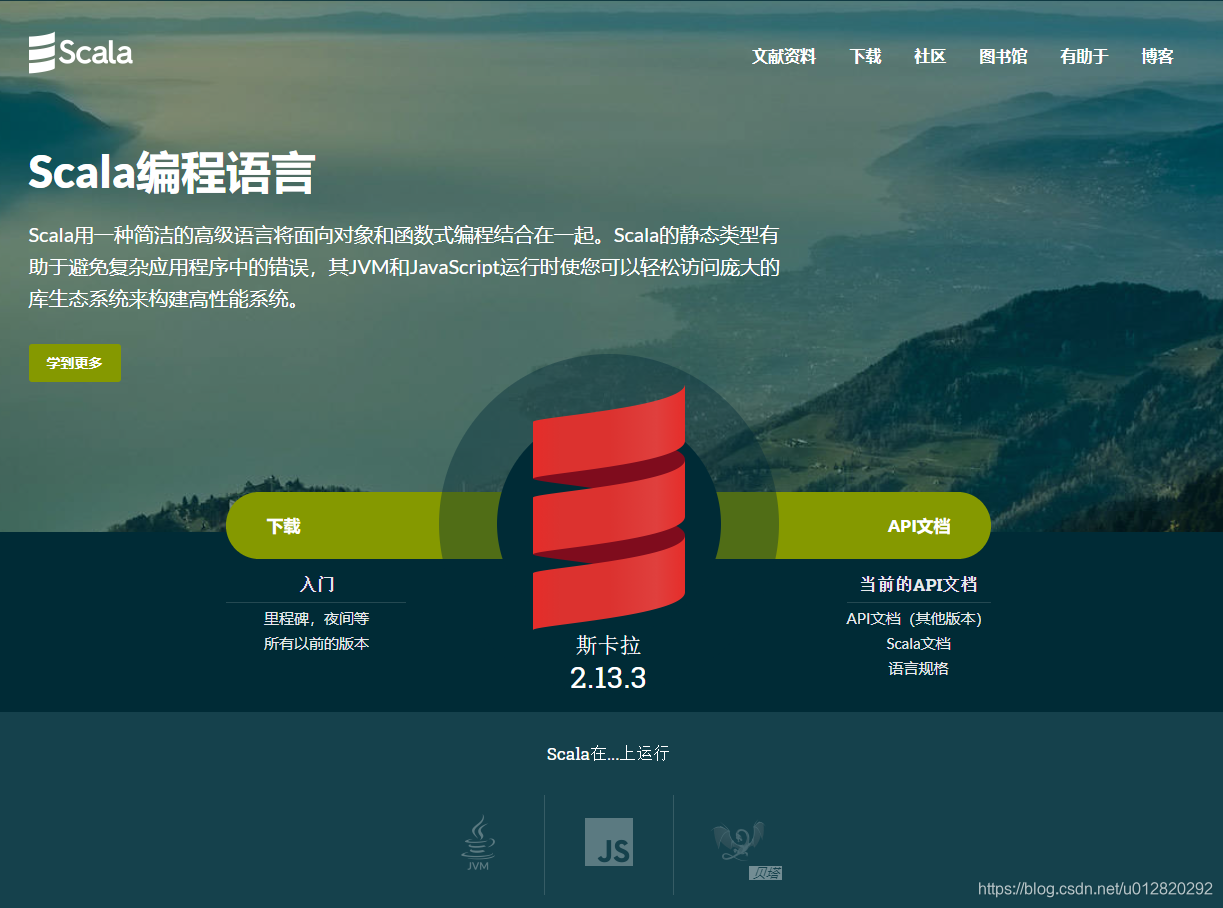This screenshot has height=908, width=1223.
Task: Click the 学到更多 button
Action: click(75, 363)
